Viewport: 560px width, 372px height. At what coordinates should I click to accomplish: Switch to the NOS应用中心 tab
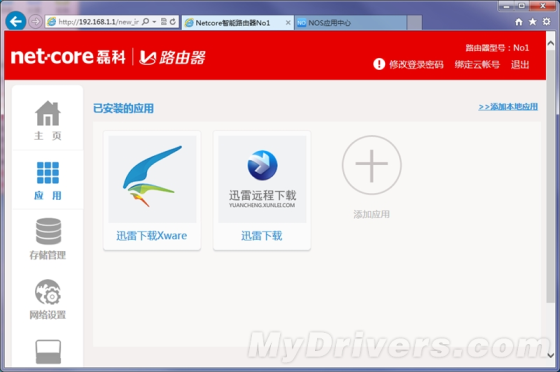point(350,23)
